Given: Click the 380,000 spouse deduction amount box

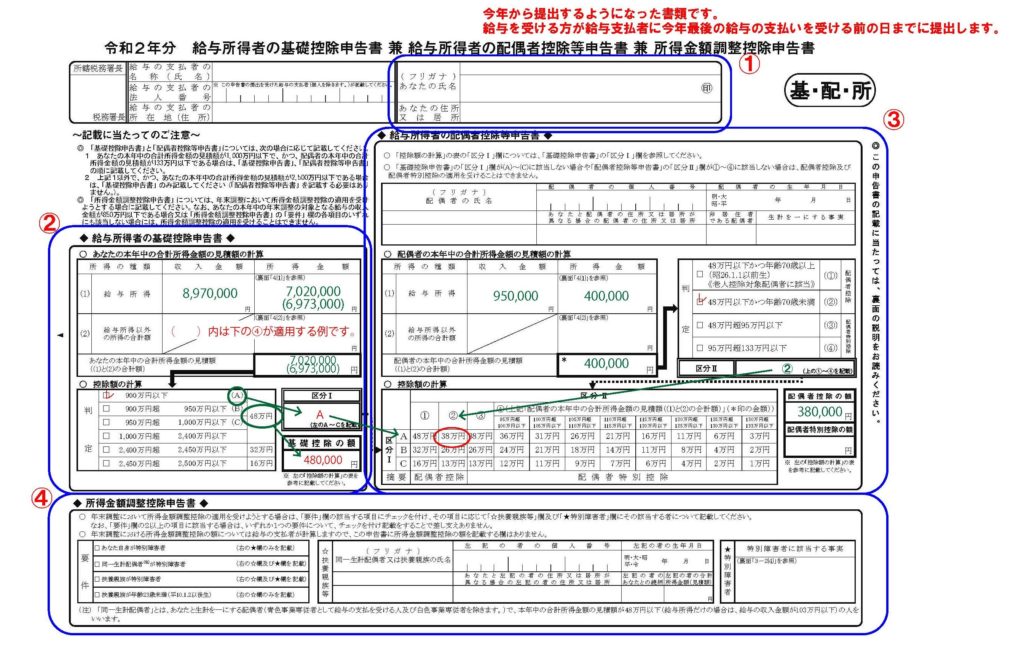Looking at the screenshot, I should (x=824, y=410).
